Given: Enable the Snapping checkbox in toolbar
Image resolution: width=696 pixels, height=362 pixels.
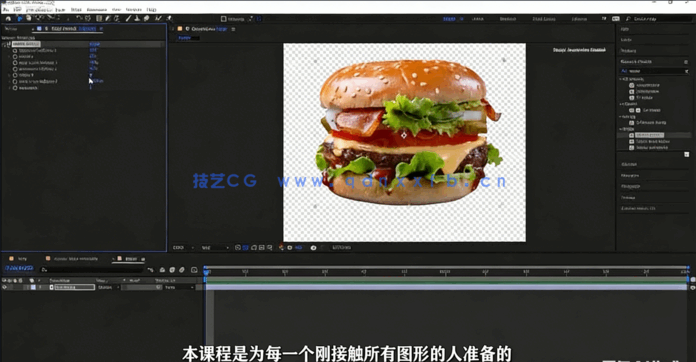Looking at the screenshot, I should pyautogui.click(x=223, y=19).
